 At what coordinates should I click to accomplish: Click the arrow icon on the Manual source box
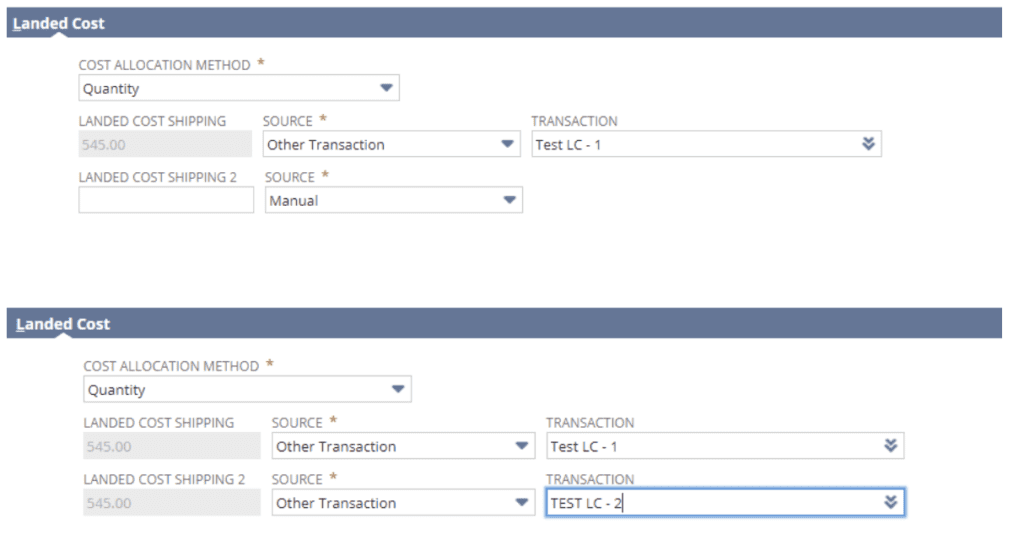[510, 200]
